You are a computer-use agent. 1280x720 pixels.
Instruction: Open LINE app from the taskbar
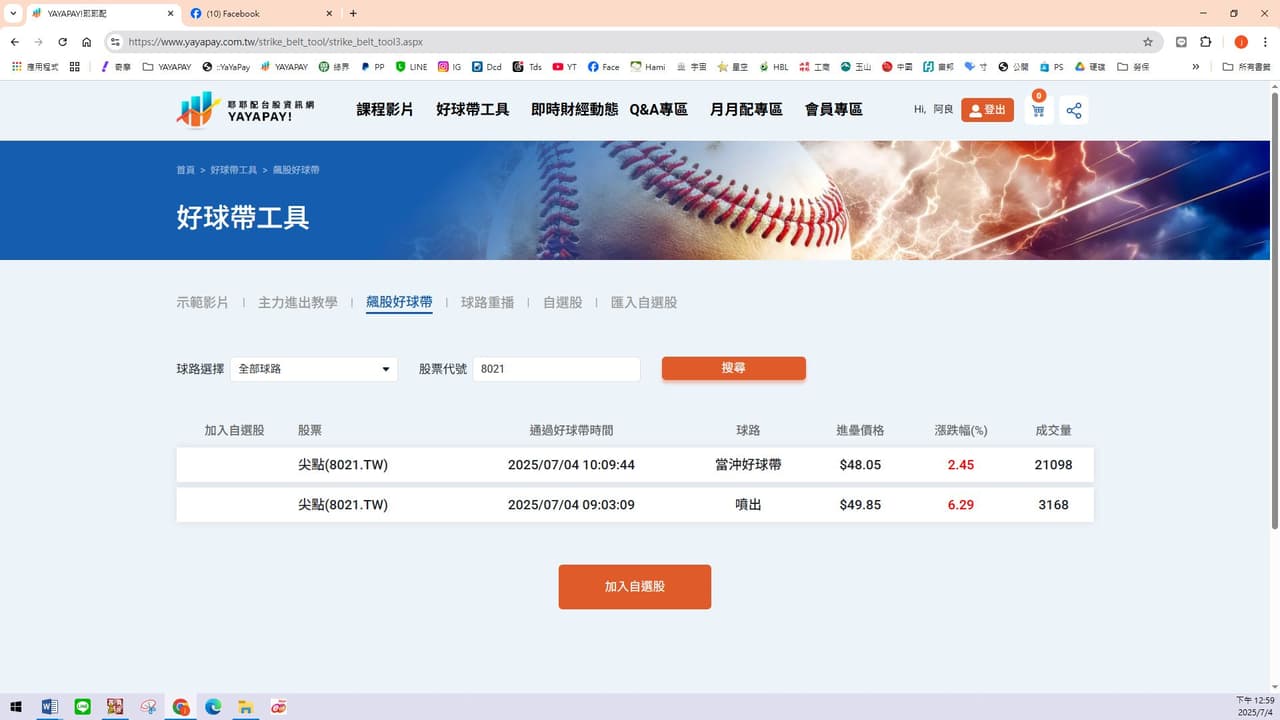[82, 707]
